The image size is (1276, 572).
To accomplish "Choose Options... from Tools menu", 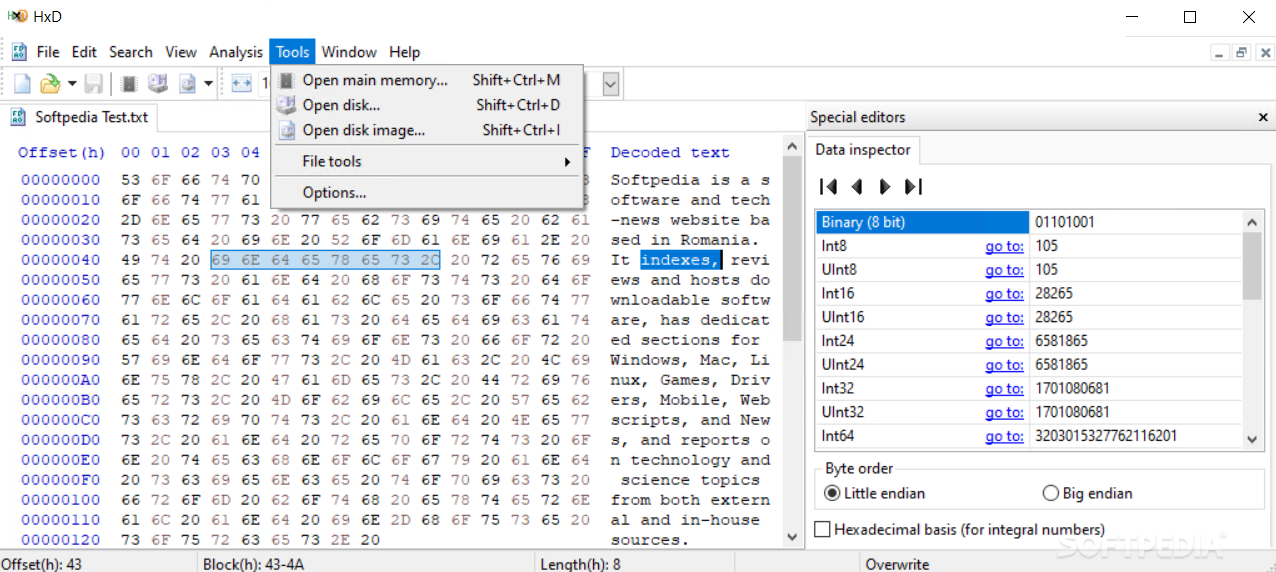I will [x=427, y=192].
